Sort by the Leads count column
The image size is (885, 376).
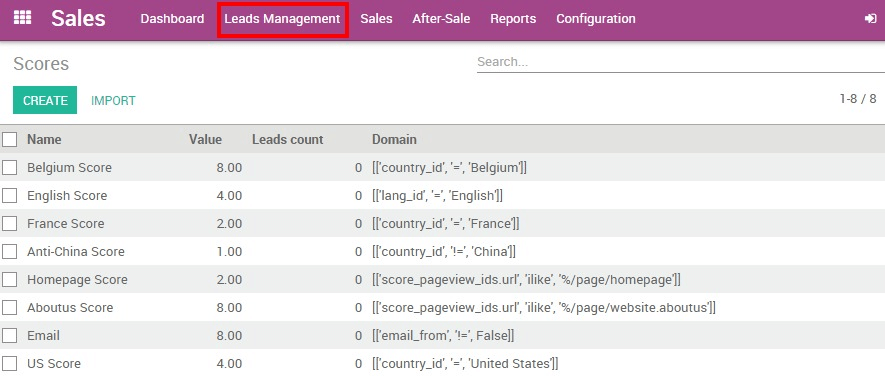[x=288, y=139]
